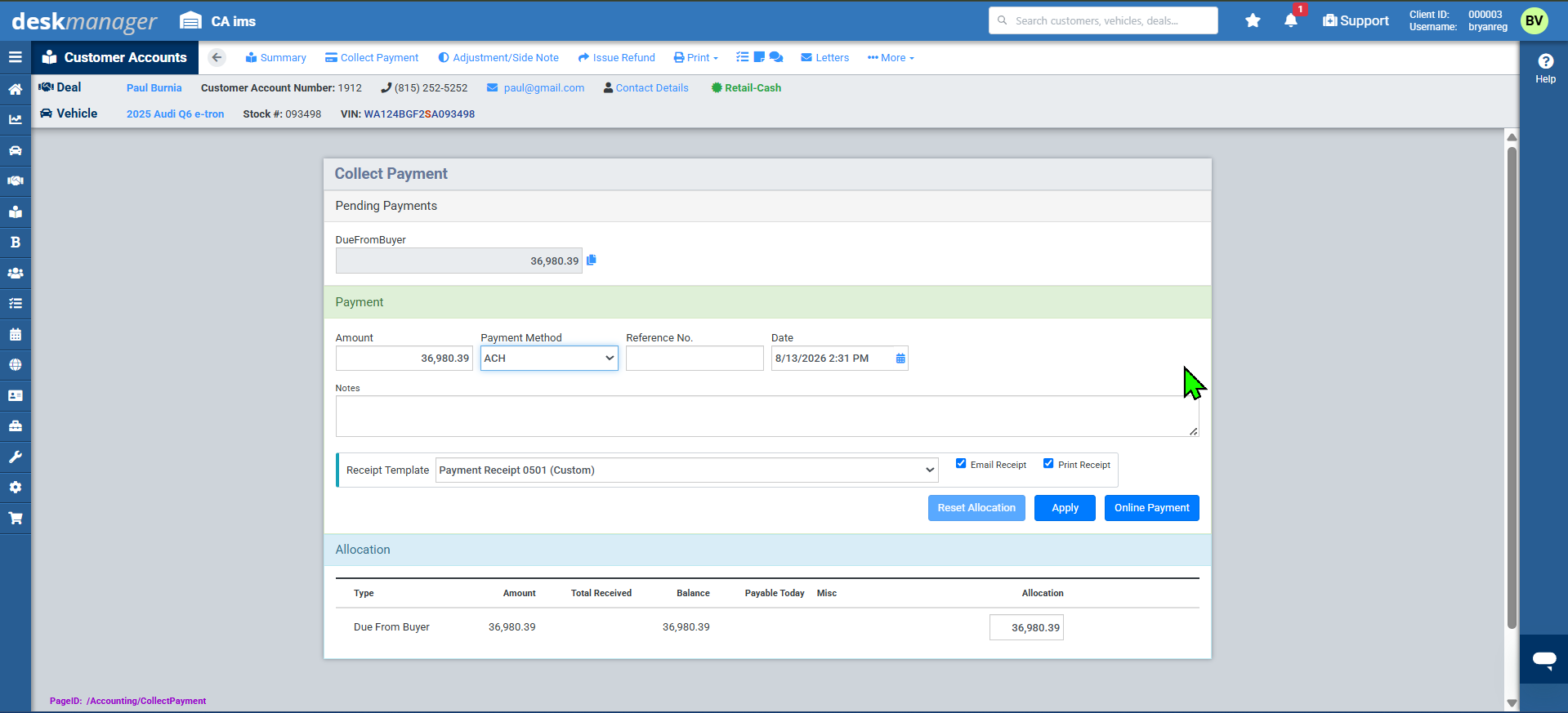This screenshot has width=1568, height=713.
Task: Open the toolbar checklist tasks icon
Action: (742, 57)
